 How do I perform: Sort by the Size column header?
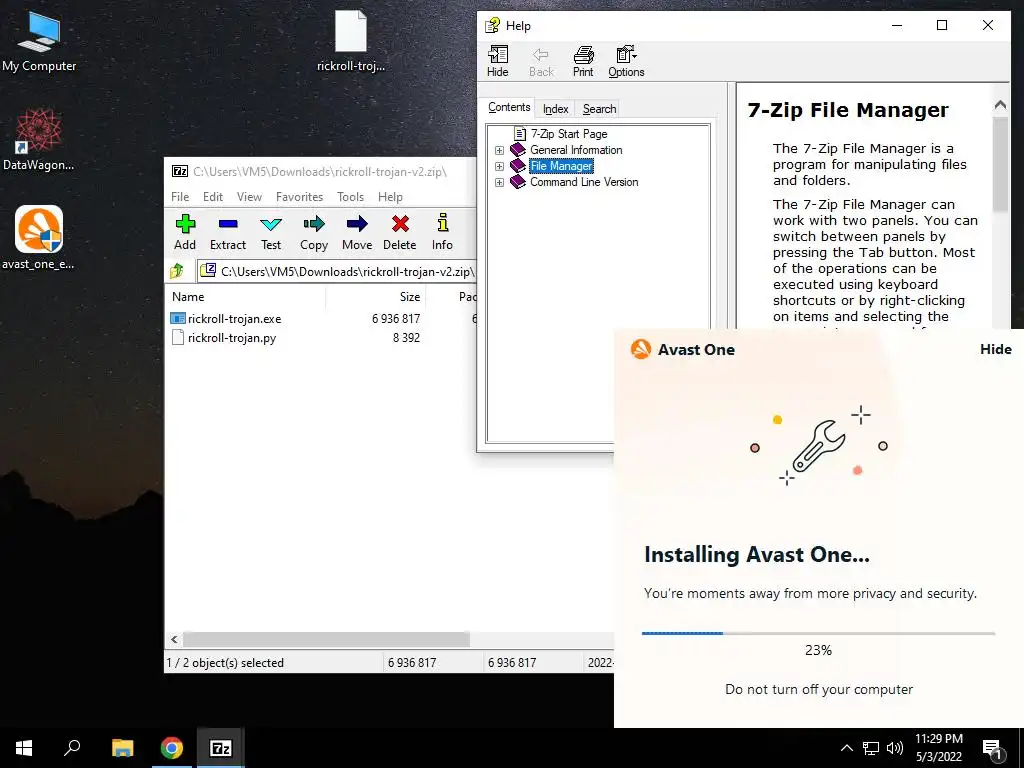[376, 296]
